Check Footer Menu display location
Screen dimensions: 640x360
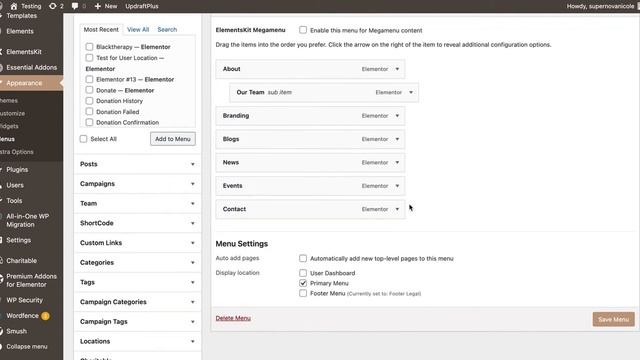[x=303, y=293]
